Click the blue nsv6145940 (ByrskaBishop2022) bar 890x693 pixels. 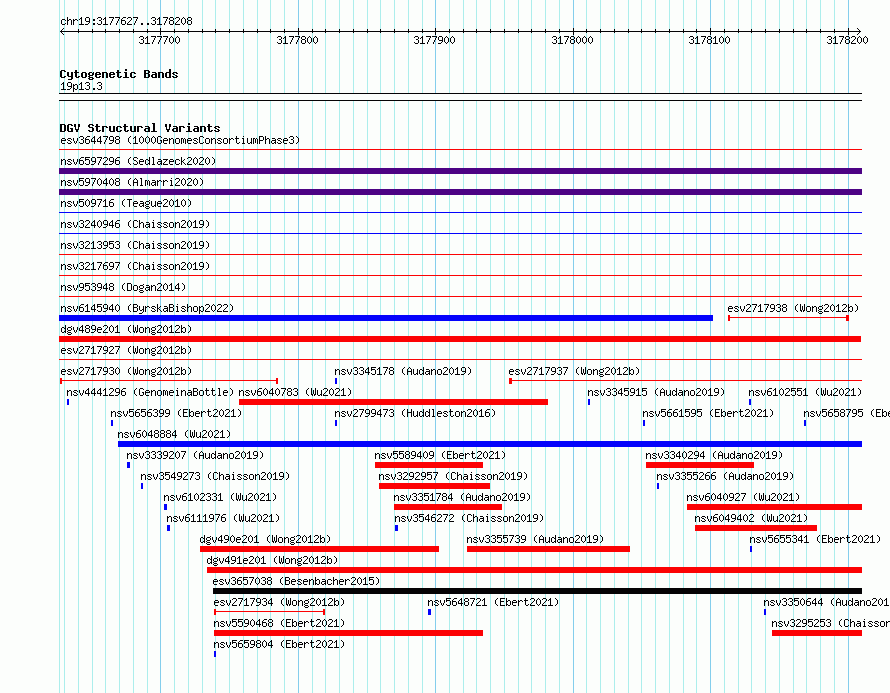click(x=386, y=318)
